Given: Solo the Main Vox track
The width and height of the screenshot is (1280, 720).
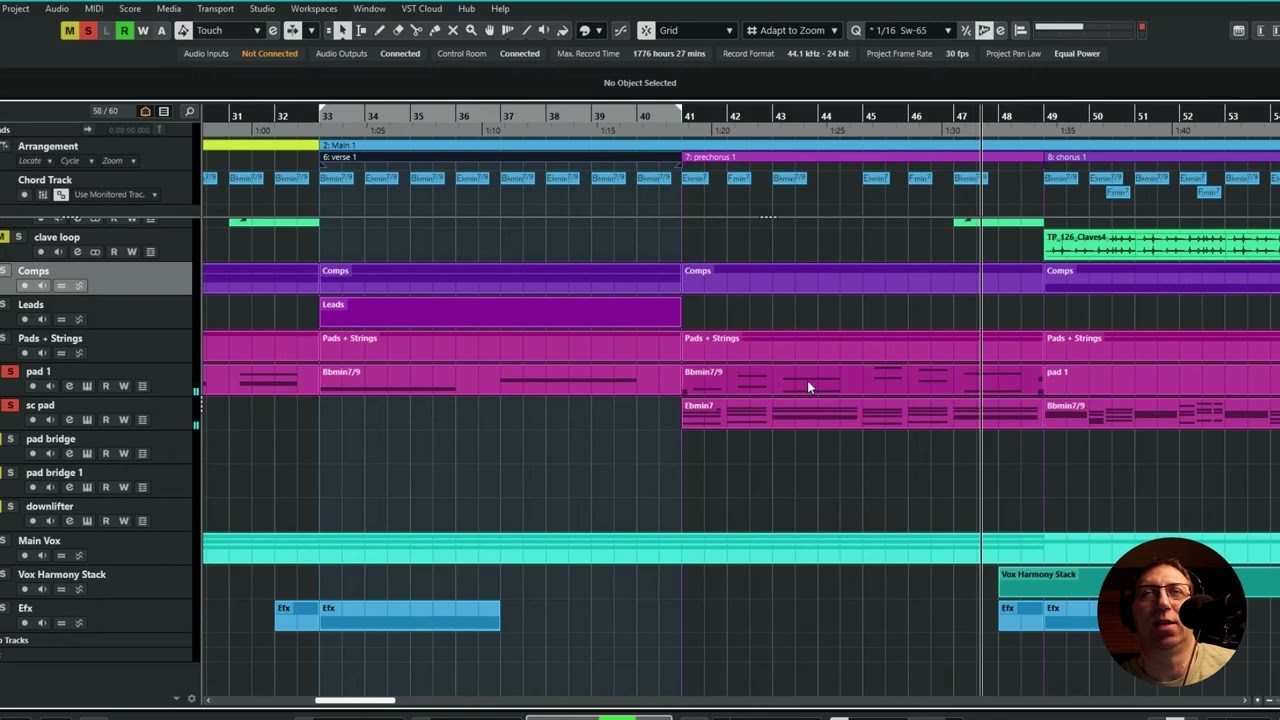Looking at the screenshot, I should coord(3,540).
